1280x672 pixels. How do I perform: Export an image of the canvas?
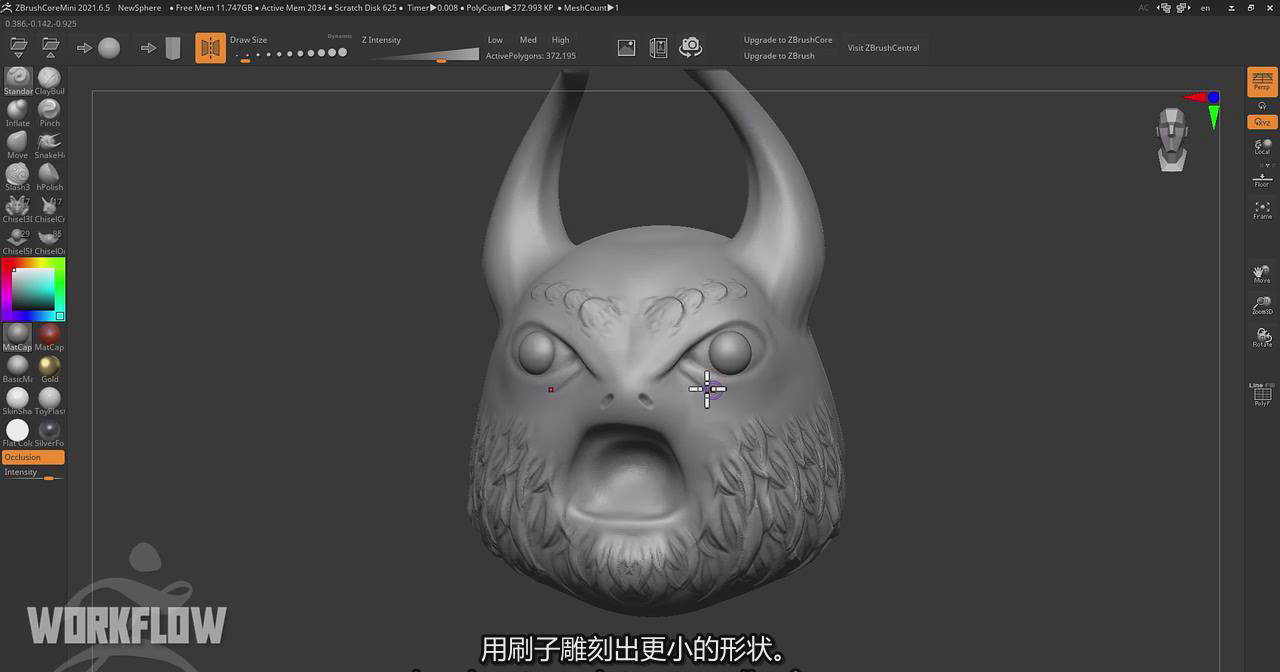(x=626, y=47)
